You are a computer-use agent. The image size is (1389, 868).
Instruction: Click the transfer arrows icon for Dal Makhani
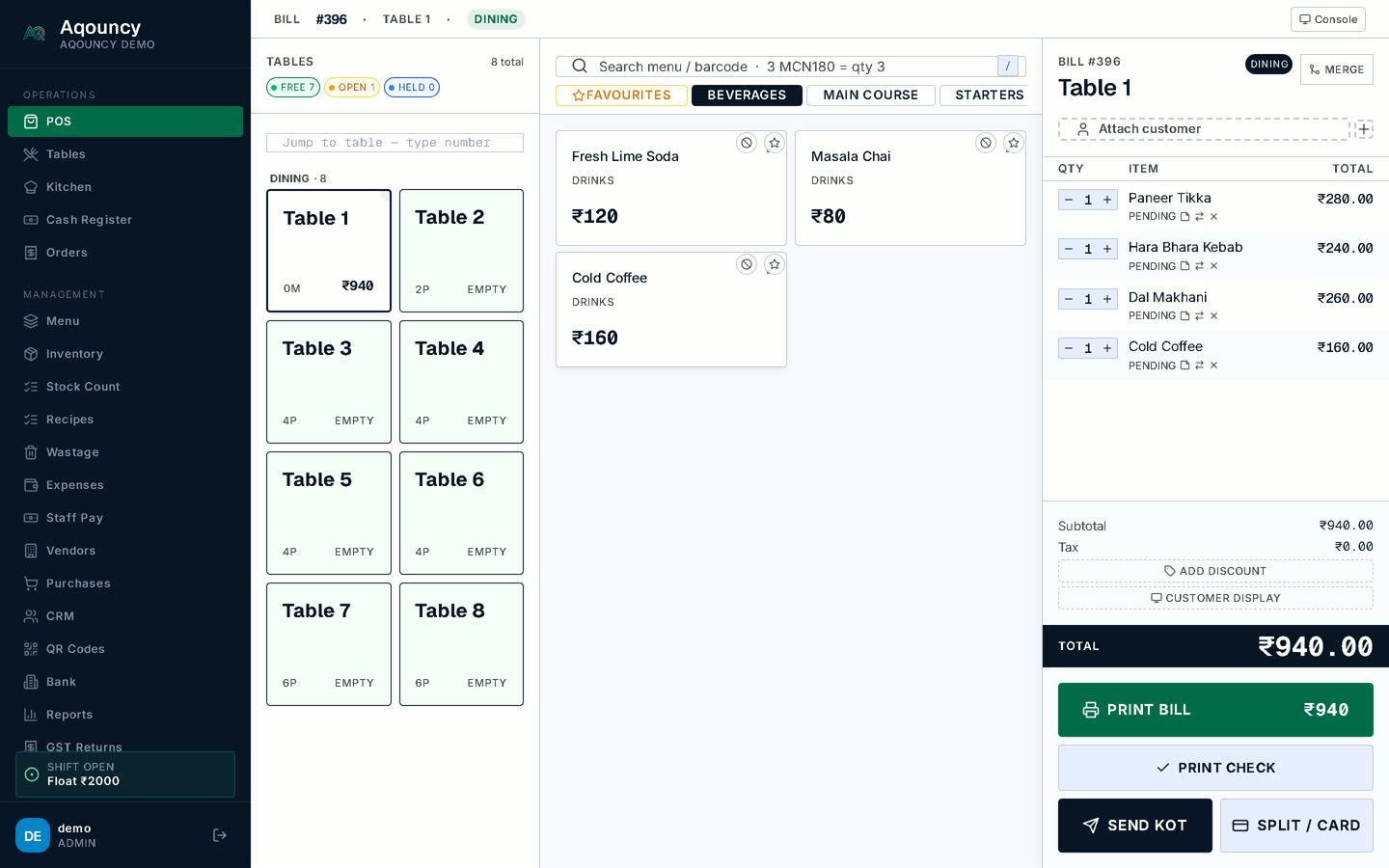[1200, 316]
